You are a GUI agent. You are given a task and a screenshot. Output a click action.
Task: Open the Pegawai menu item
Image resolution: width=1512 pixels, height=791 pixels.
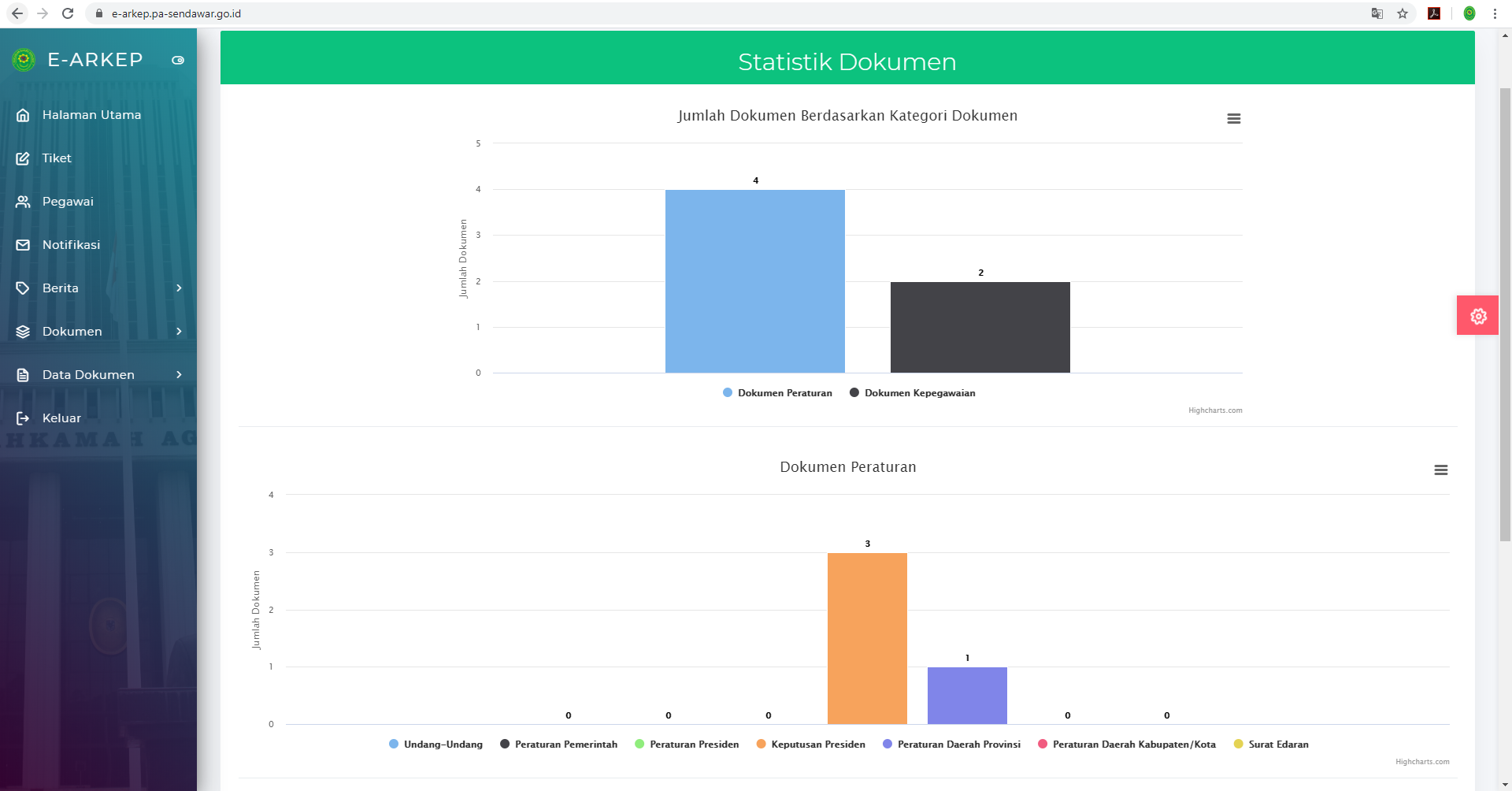(x=68, y=202)
